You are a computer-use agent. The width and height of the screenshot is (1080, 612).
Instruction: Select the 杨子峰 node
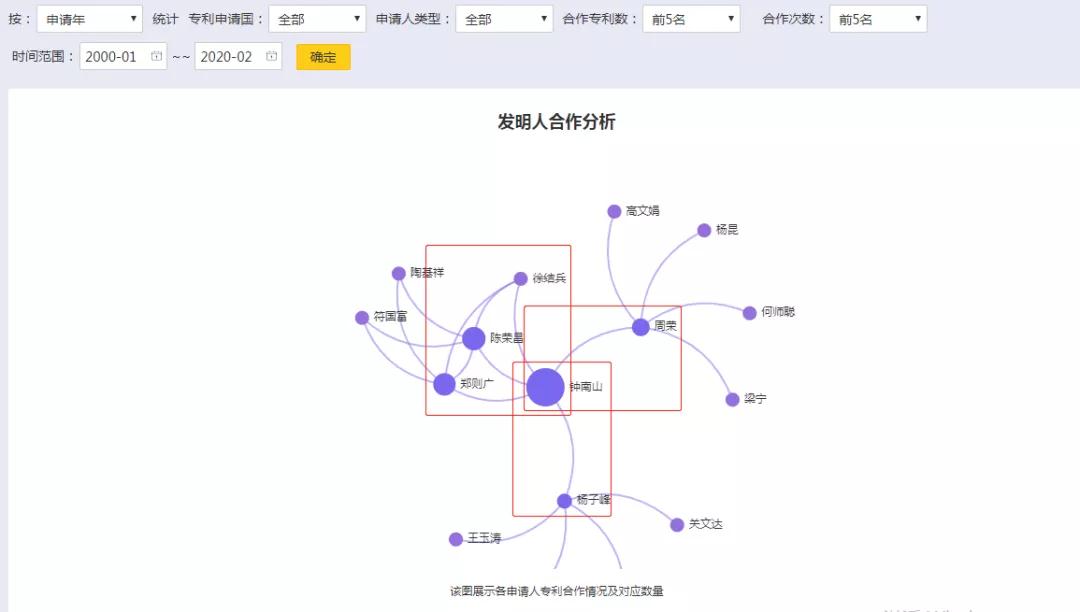(562, 499)
